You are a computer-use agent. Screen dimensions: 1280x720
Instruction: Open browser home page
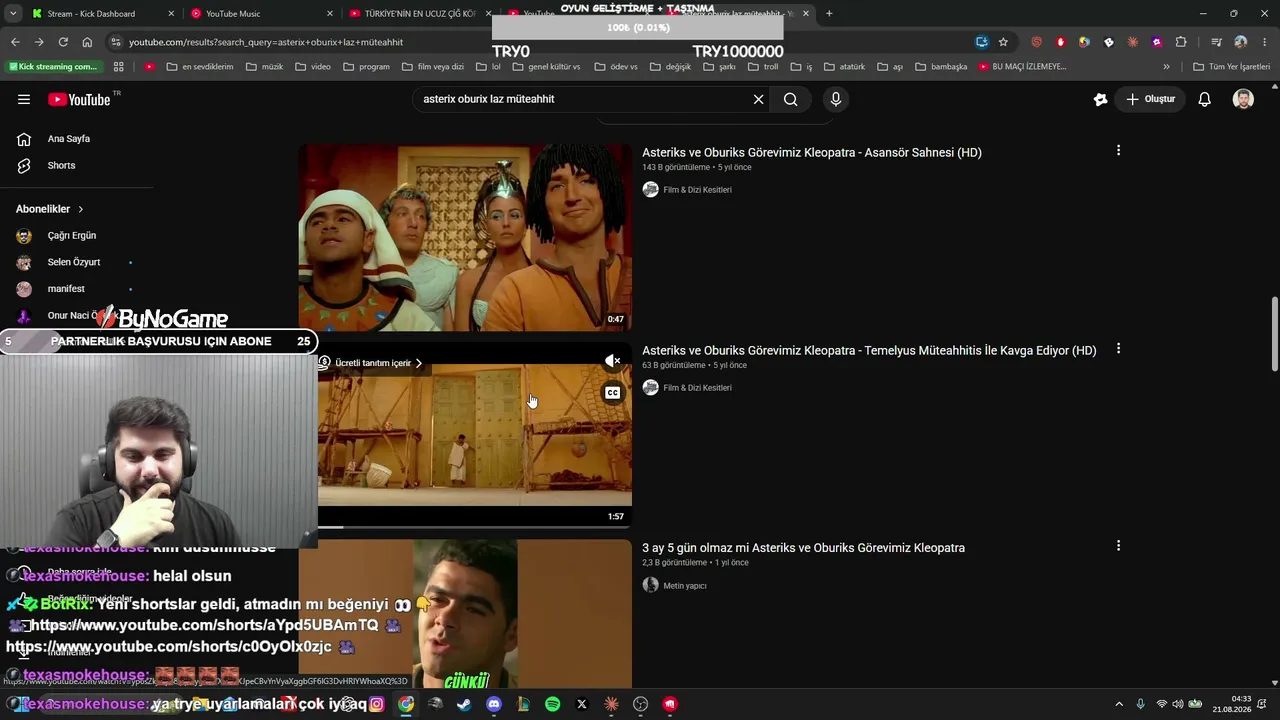[x=87, y=42]
